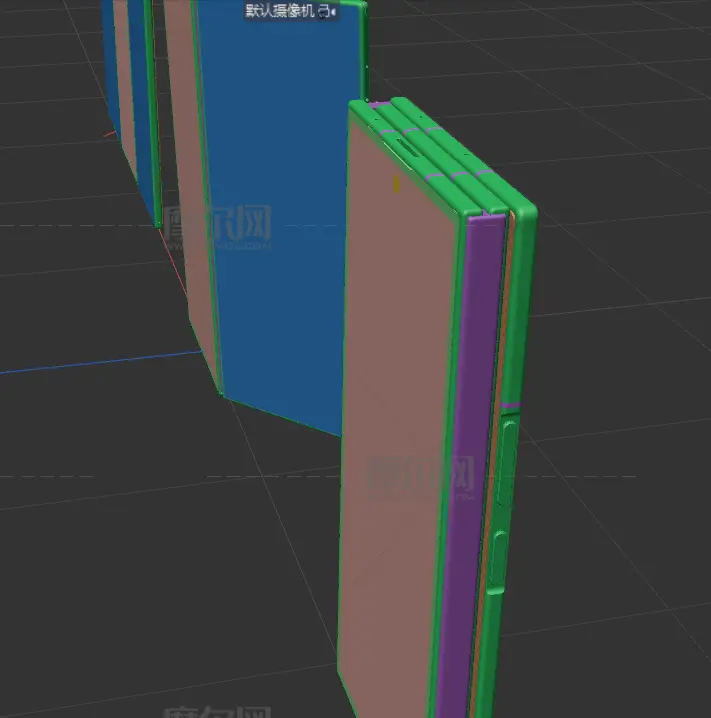The height and width of the screenshot is (718, 711).
Task: Click the 默认摄像机 camera label
Action: coord(280,11)
